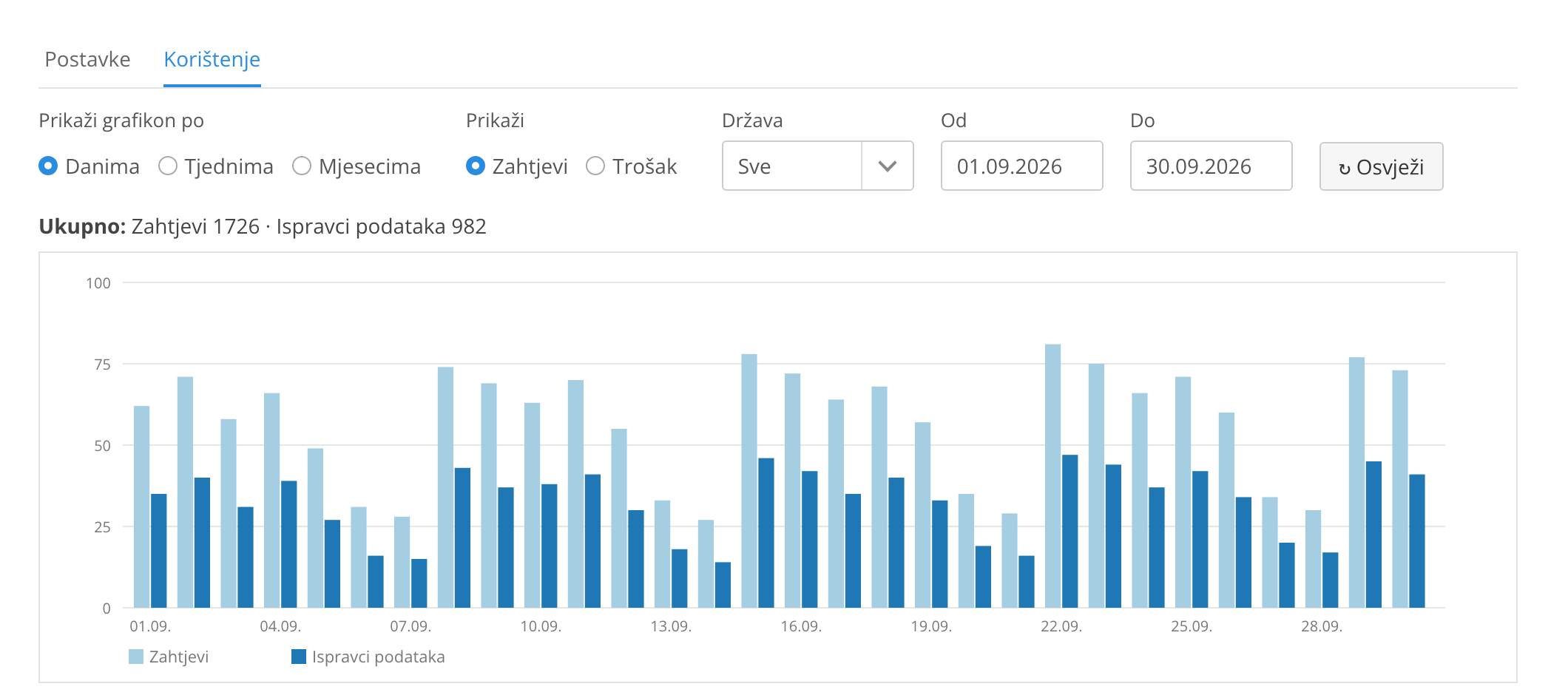Click the Zahtjevi legend label

(179, 657)
